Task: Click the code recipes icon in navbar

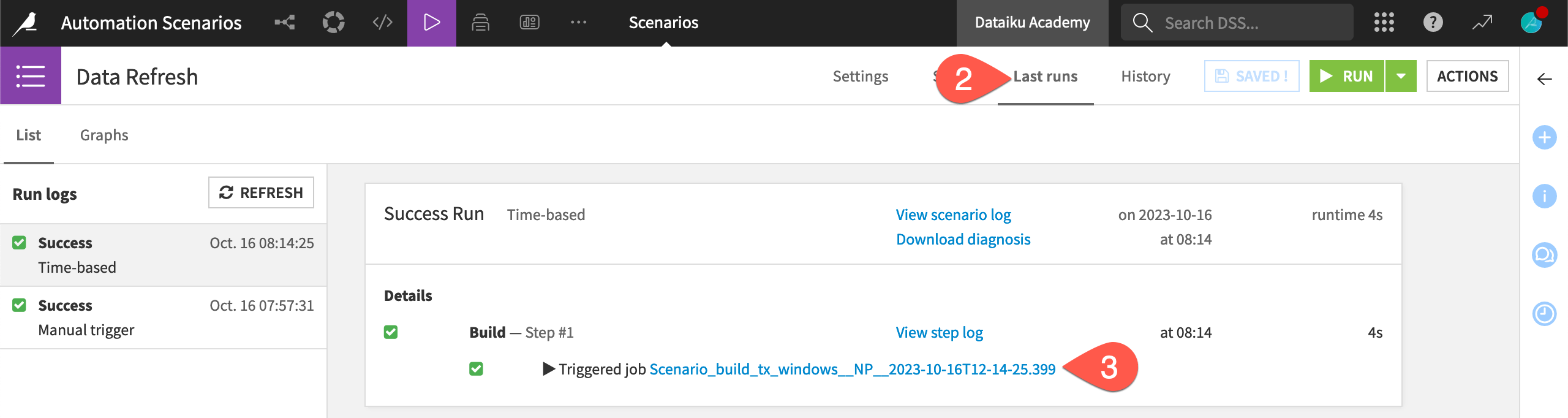Action: coord(382,23)
